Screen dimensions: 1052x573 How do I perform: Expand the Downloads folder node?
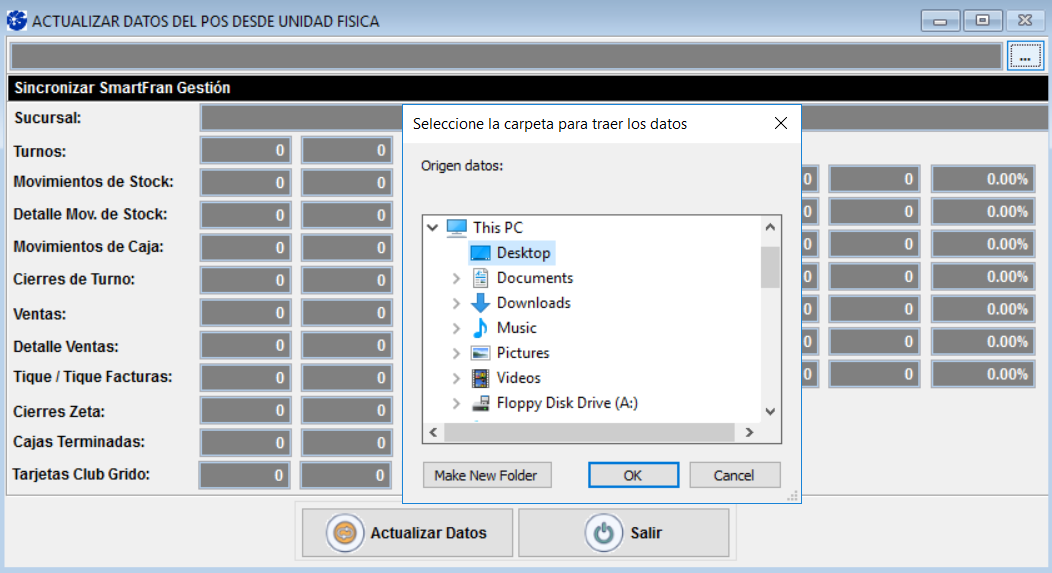456,303
